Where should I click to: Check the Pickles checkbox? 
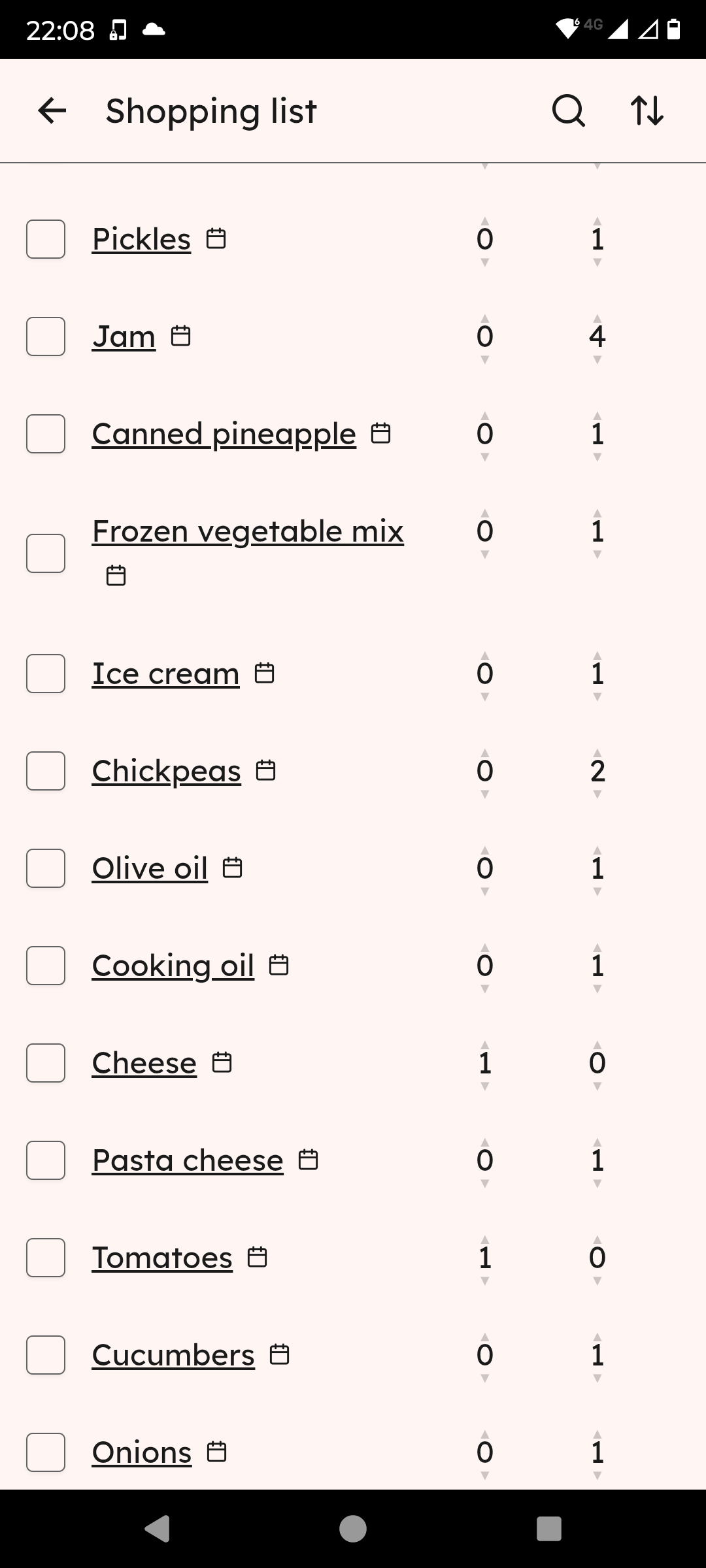point(46,239)
